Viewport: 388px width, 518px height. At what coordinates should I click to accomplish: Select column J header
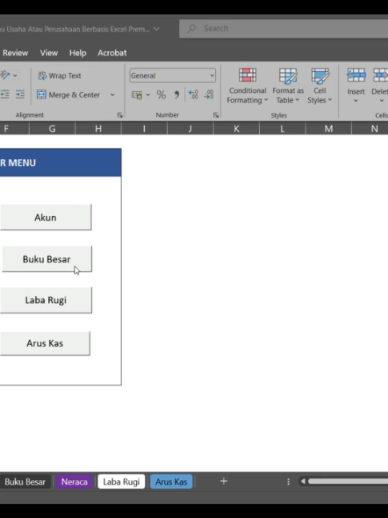190,129
